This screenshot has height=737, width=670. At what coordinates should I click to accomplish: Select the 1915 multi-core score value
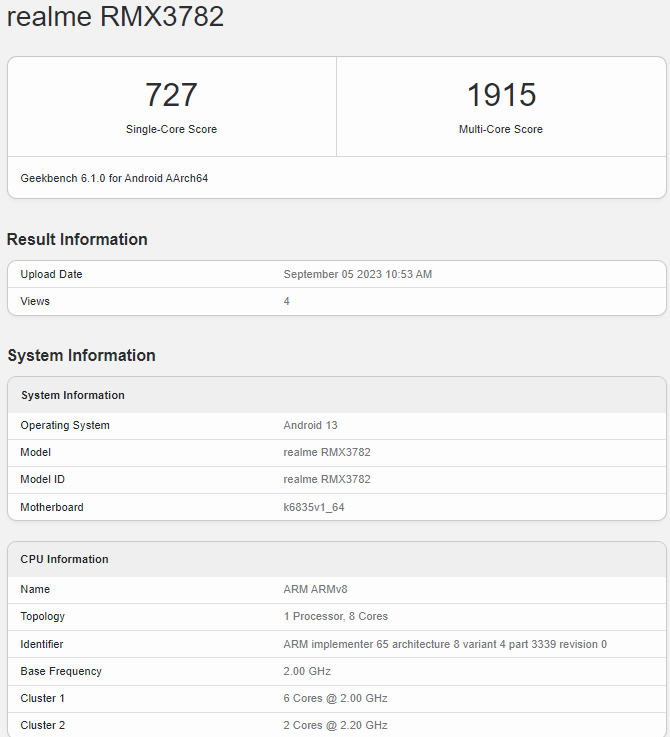click(501, 95)
